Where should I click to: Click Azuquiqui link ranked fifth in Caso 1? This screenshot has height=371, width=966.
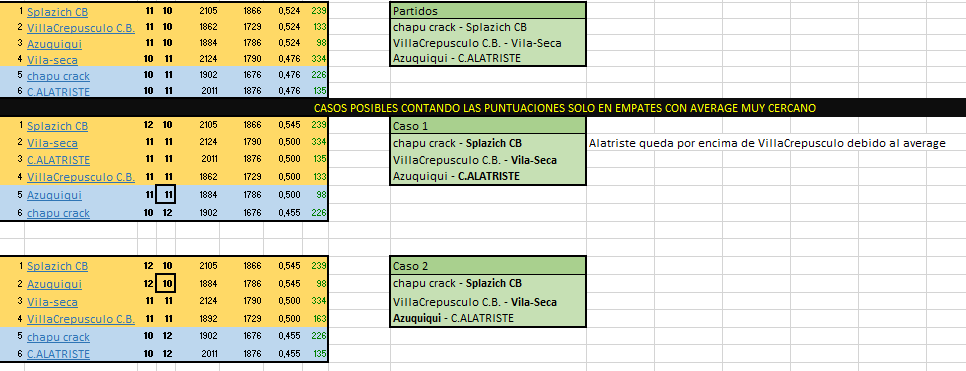click(54, 195)
